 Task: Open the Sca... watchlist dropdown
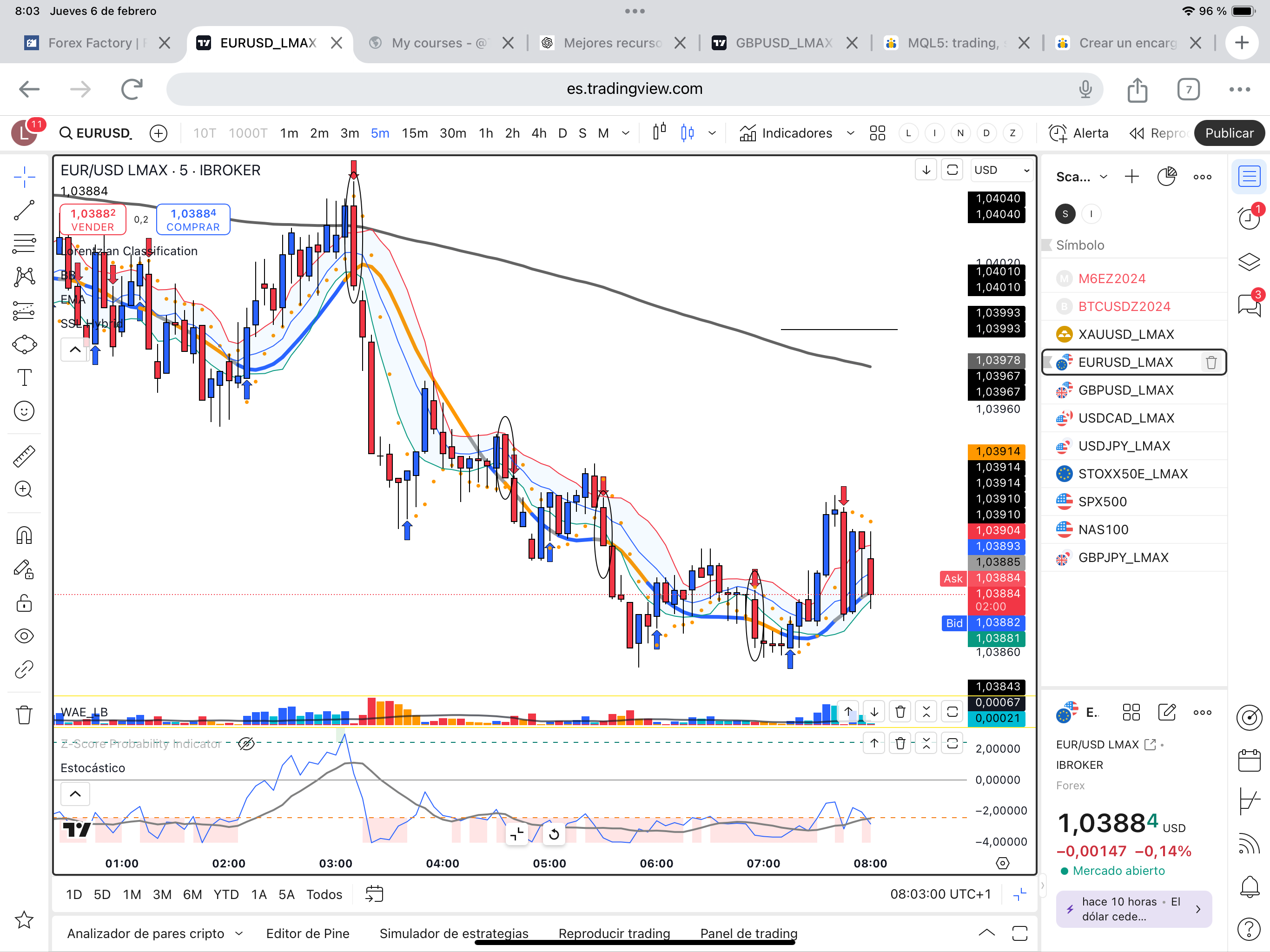1082,177
